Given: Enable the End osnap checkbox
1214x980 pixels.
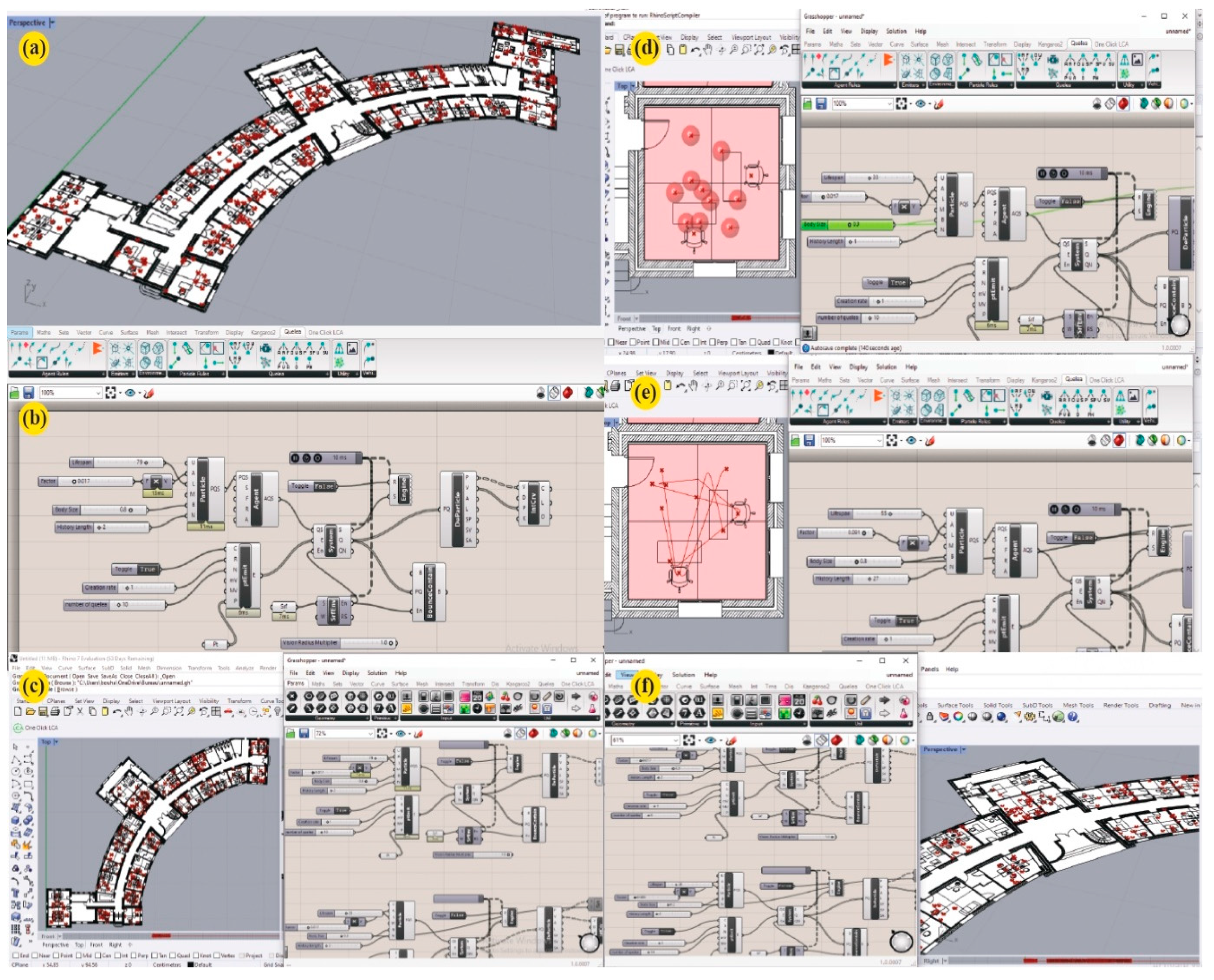Looking at the screenshot, I should [x=16, y=956].
